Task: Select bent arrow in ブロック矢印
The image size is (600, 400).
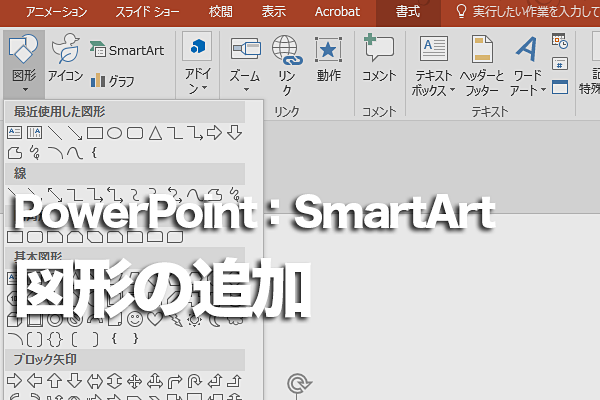Action: pyautogui.click(x=175, y=381)
